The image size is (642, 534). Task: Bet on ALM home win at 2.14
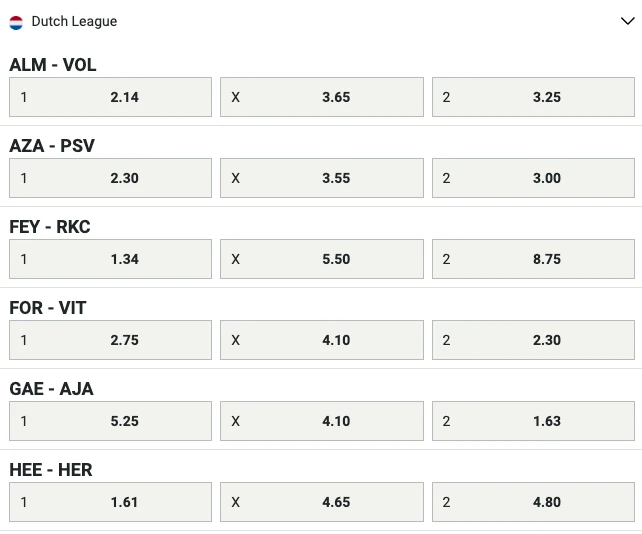110,97
